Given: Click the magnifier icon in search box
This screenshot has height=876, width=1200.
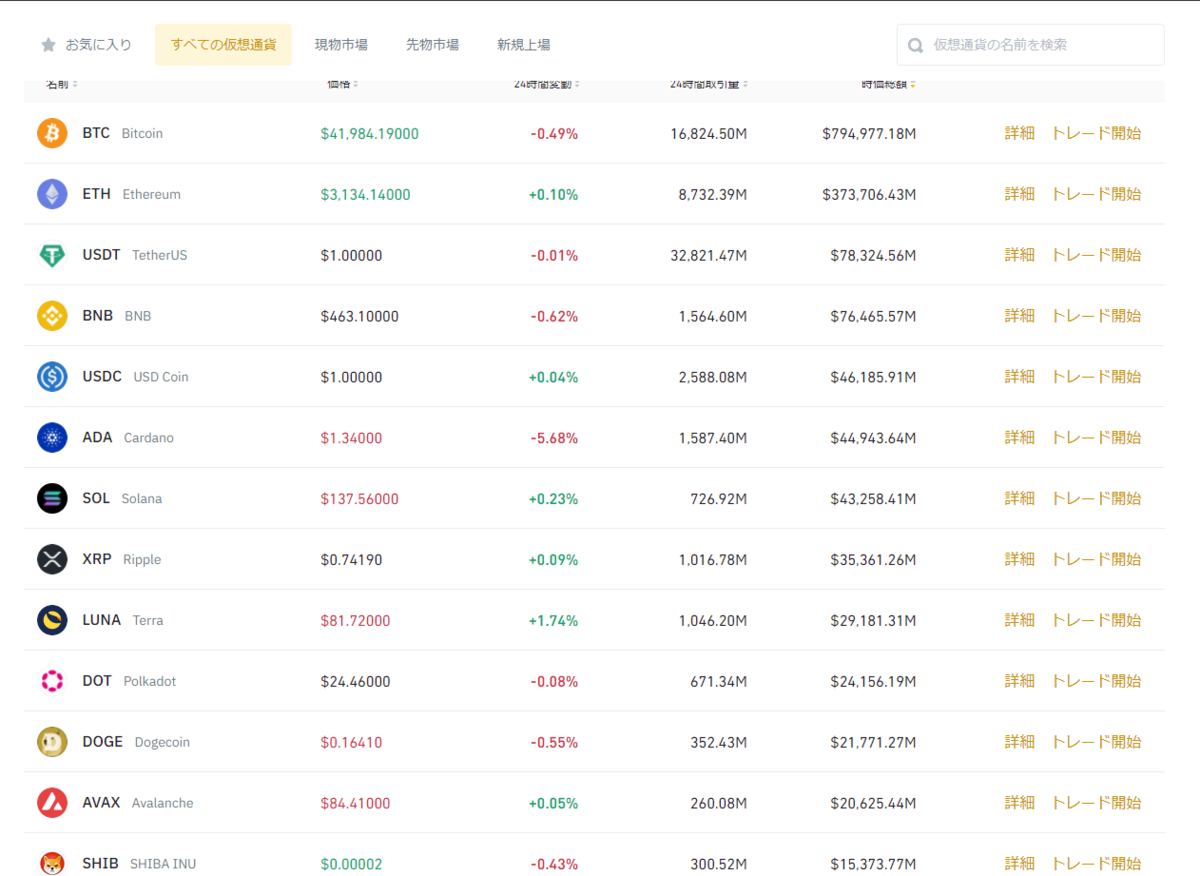Looking at the screenshot, I should point(915,45).
